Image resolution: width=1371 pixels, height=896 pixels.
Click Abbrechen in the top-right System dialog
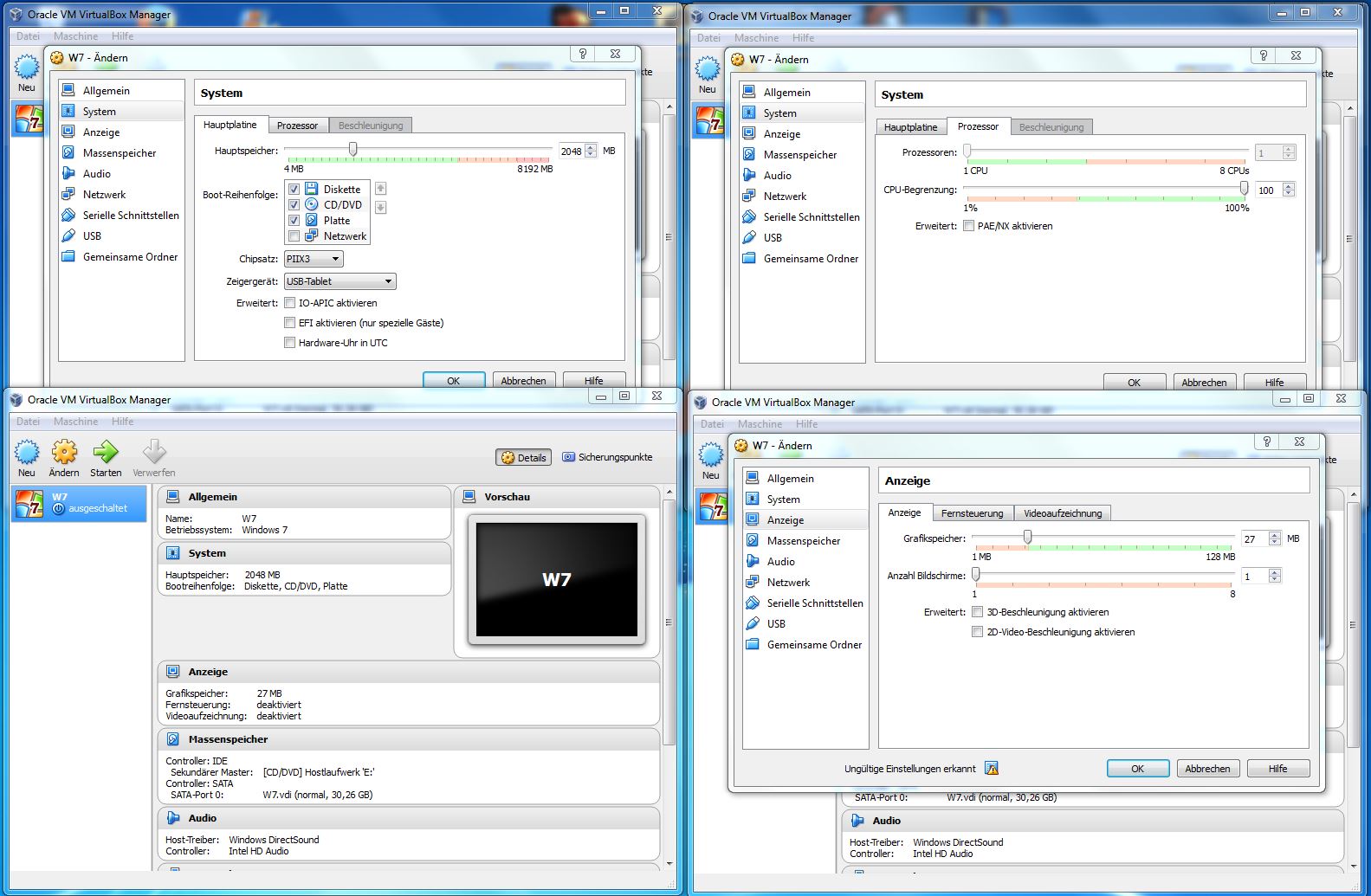coord(1204,382)
